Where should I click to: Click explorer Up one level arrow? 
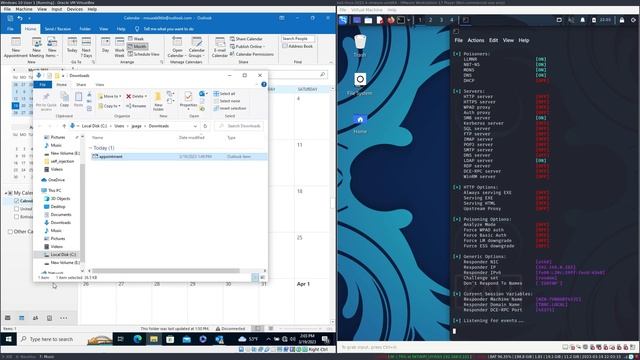(64, 126)
